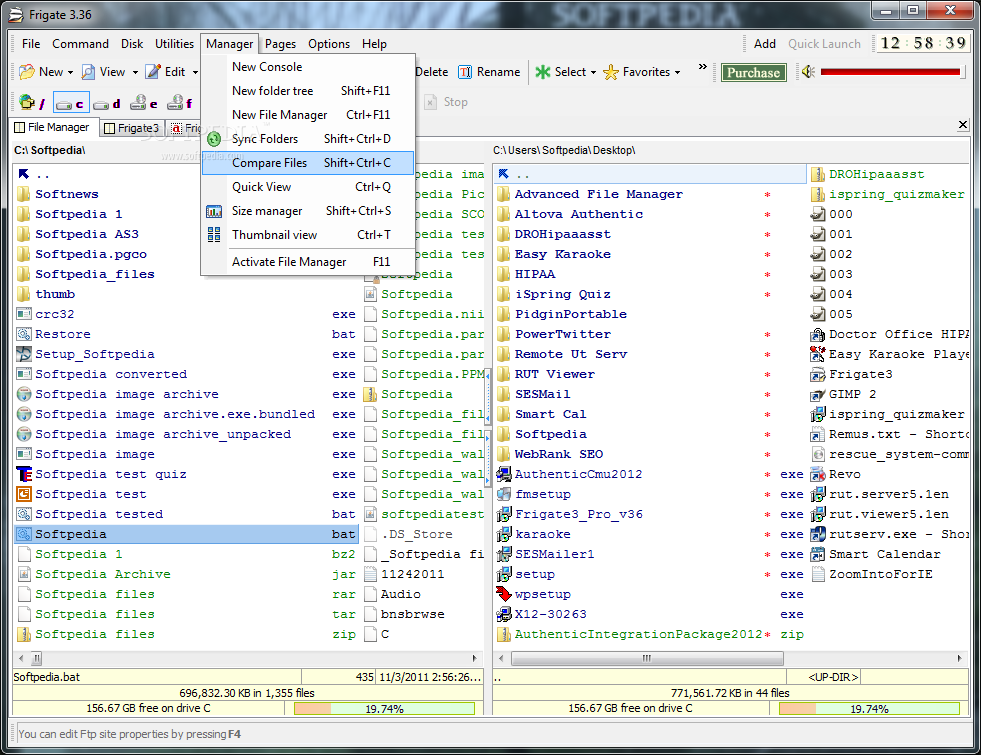The image size is (981, 755).
Task: Click the Rename toolbar icon
Action: (465, 72)
